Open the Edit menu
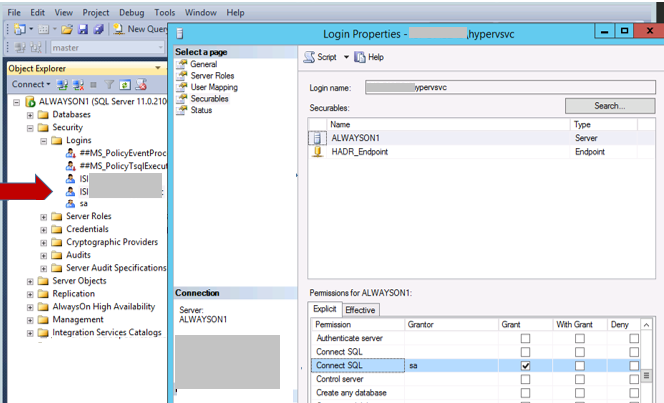Screen dimensions: 664x403 click(x=37, y=13)
